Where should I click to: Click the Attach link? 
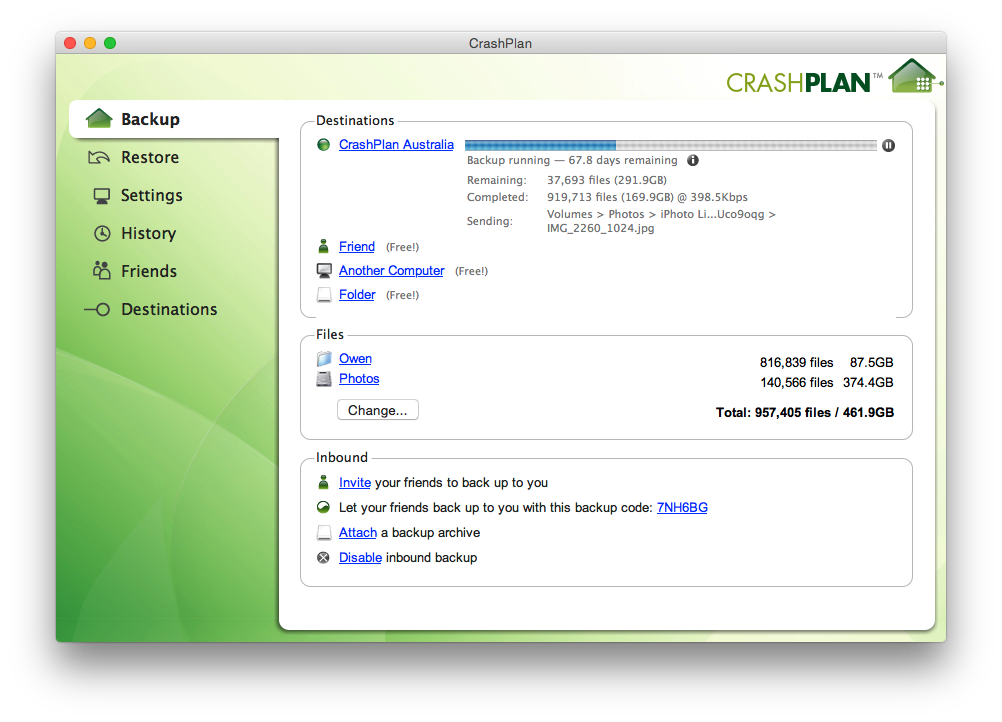(358, 532)
